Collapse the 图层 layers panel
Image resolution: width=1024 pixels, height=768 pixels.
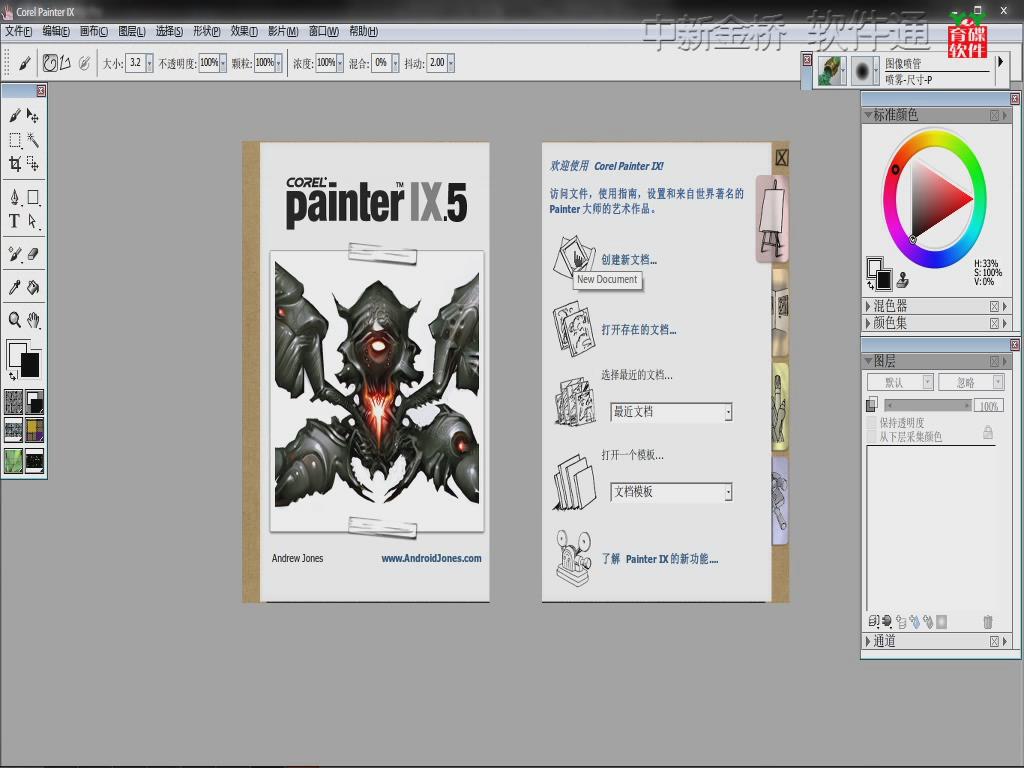pos(869,360)
